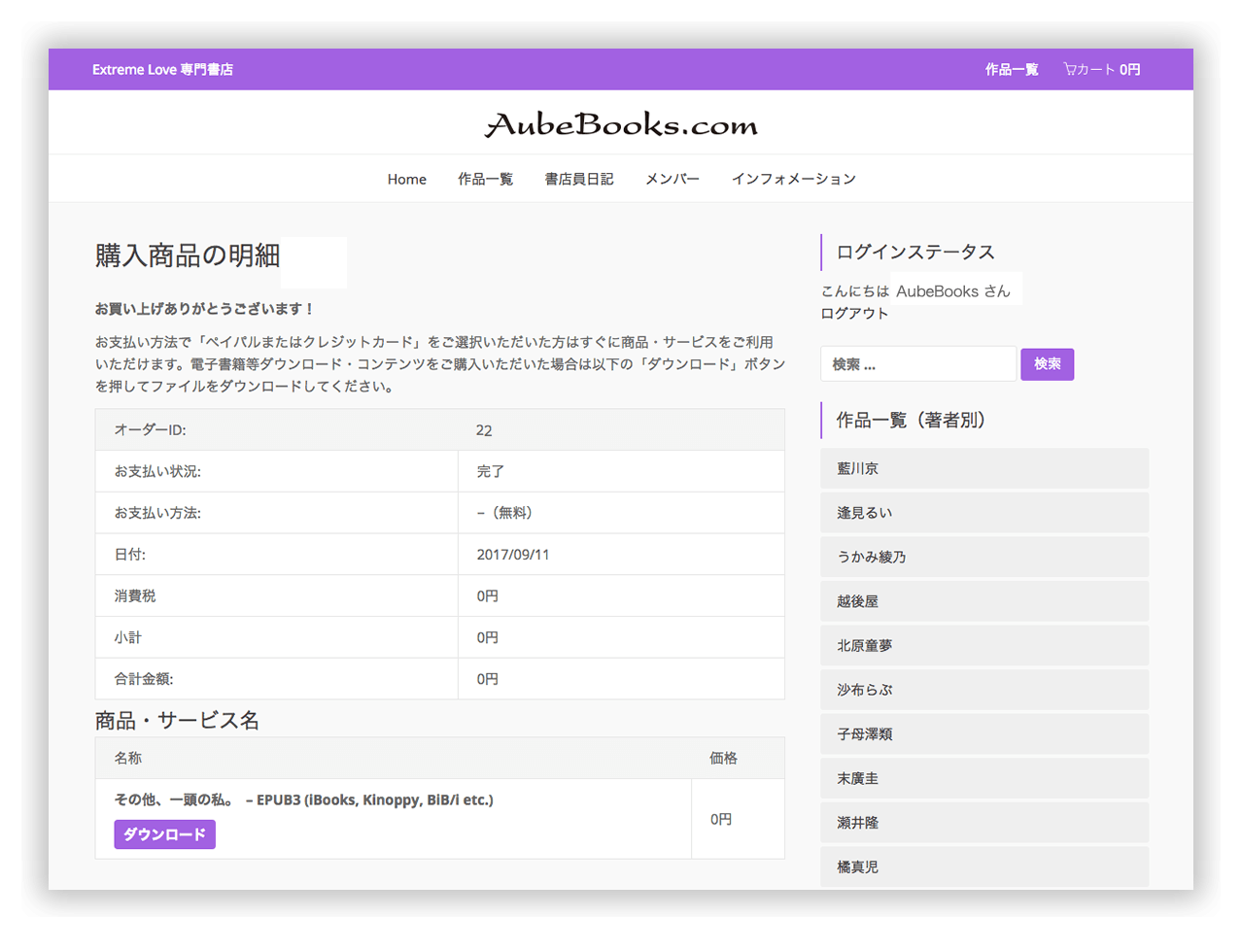Click the 日付 label cell
1242x952 pixels.
(130, 555)
